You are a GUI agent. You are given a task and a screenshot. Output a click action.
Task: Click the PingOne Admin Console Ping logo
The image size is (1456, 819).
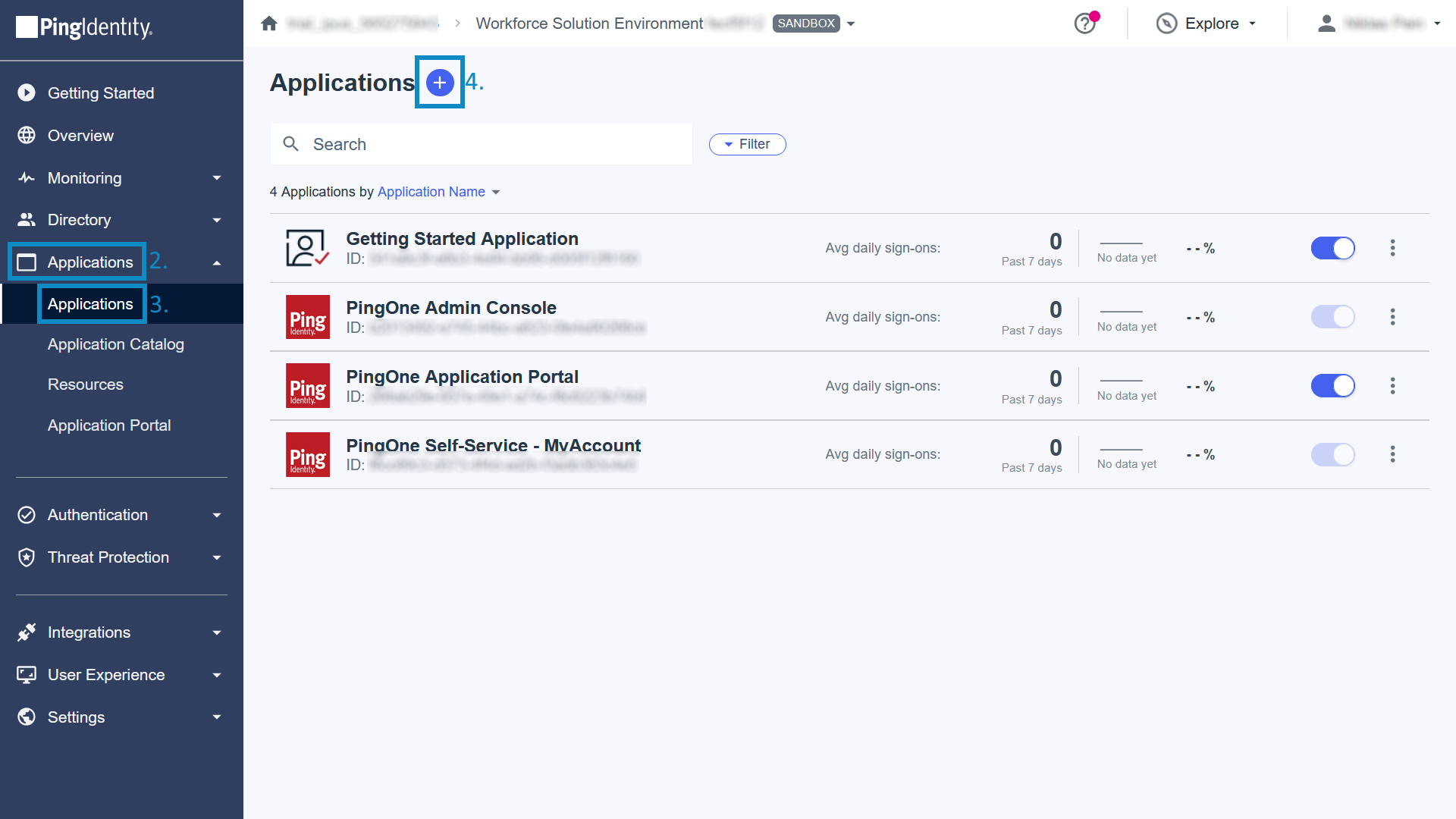pyautogui.click(x=307, y=317)
